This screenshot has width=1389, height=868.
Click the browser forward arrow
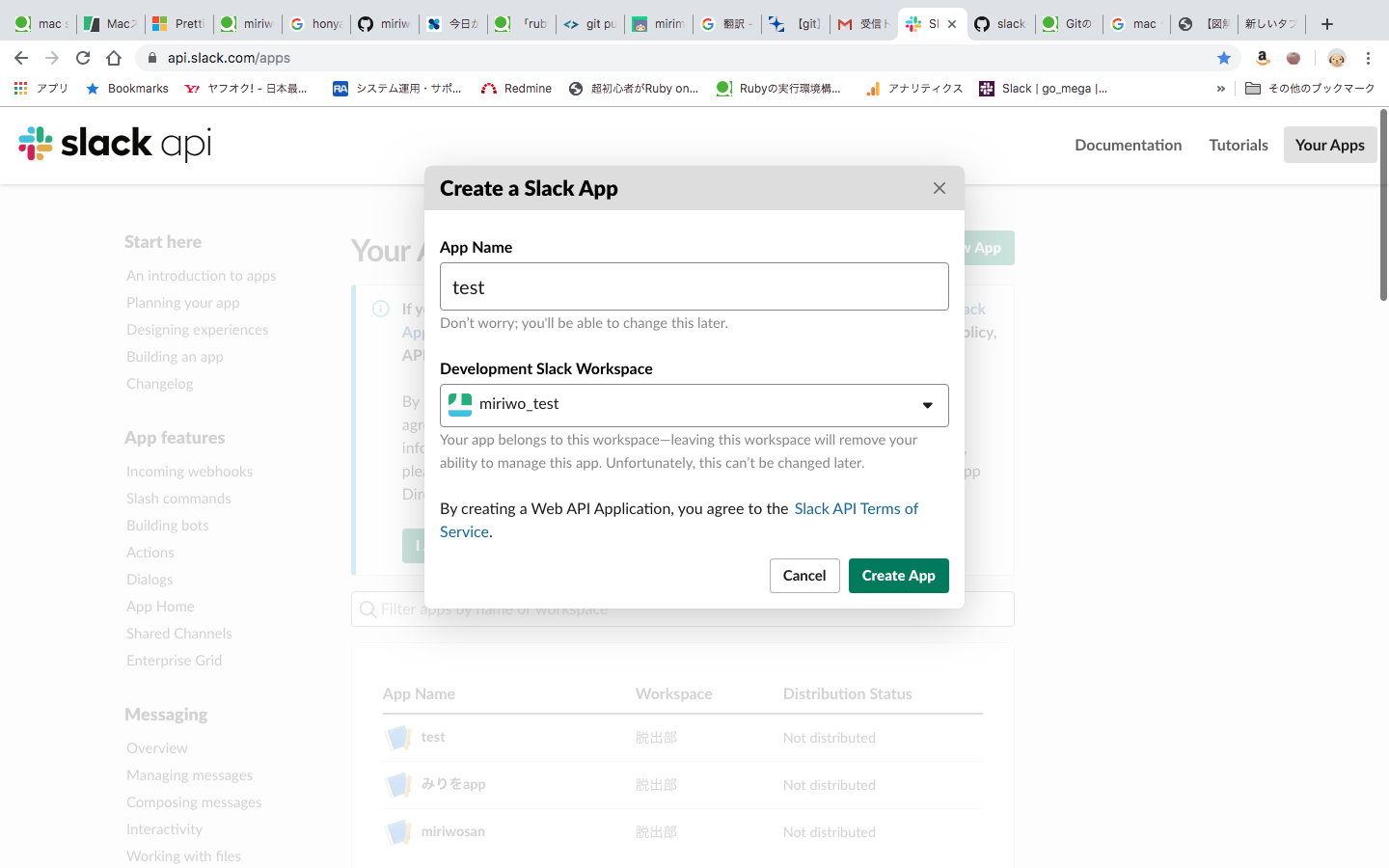(52, 58)
